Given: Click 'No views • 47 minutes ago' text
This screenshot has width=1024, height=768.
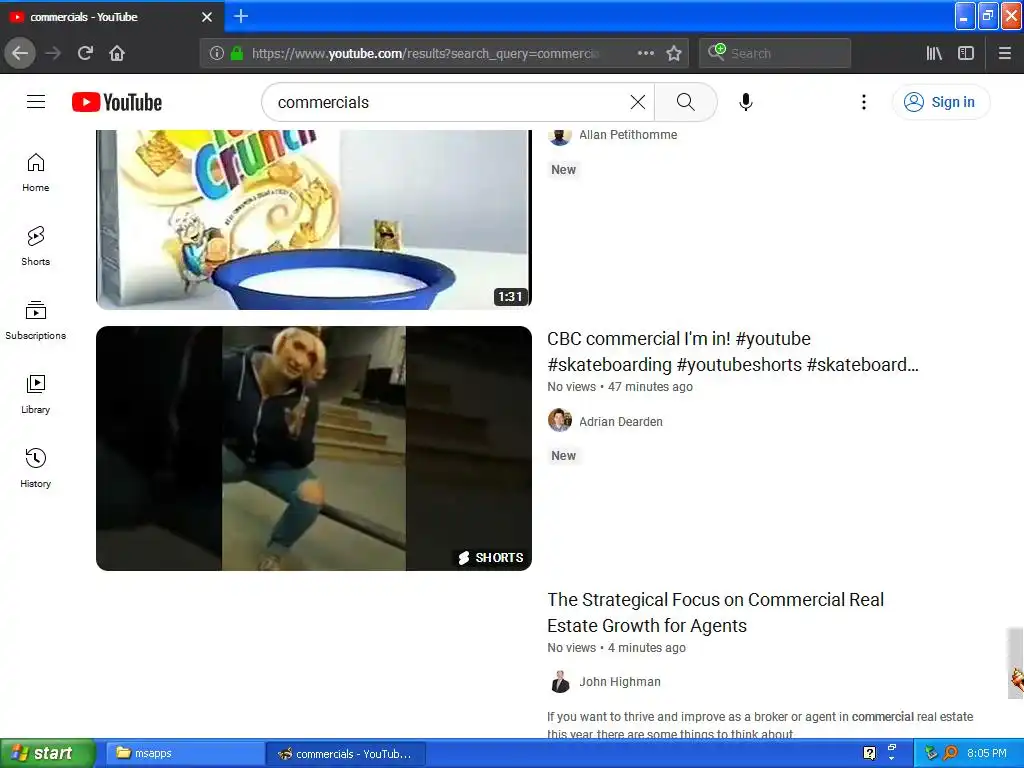Looking at the screenshot, I should (620, 387).
